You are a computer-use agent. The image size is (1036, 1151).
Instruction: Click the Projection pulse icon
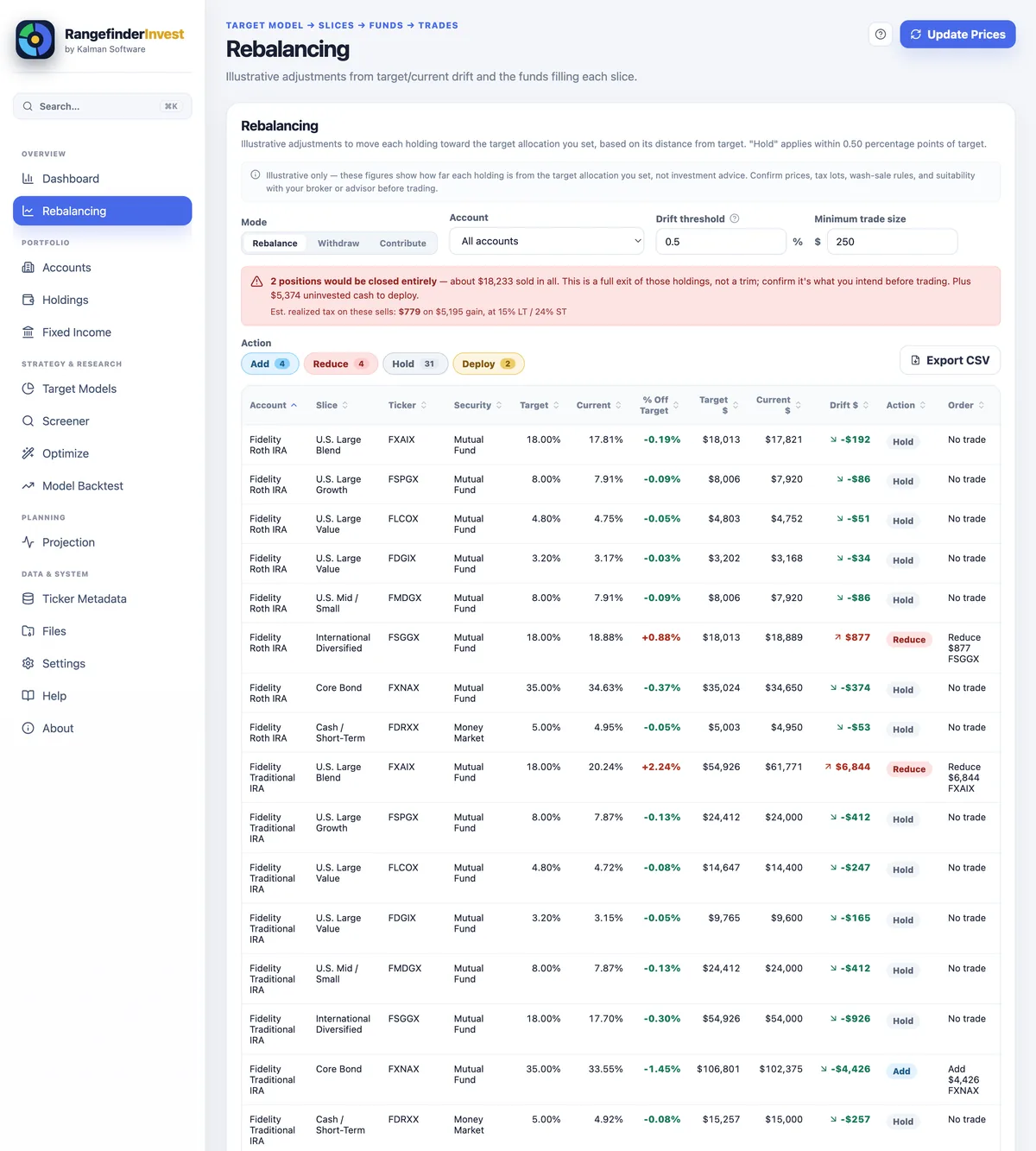28,542
